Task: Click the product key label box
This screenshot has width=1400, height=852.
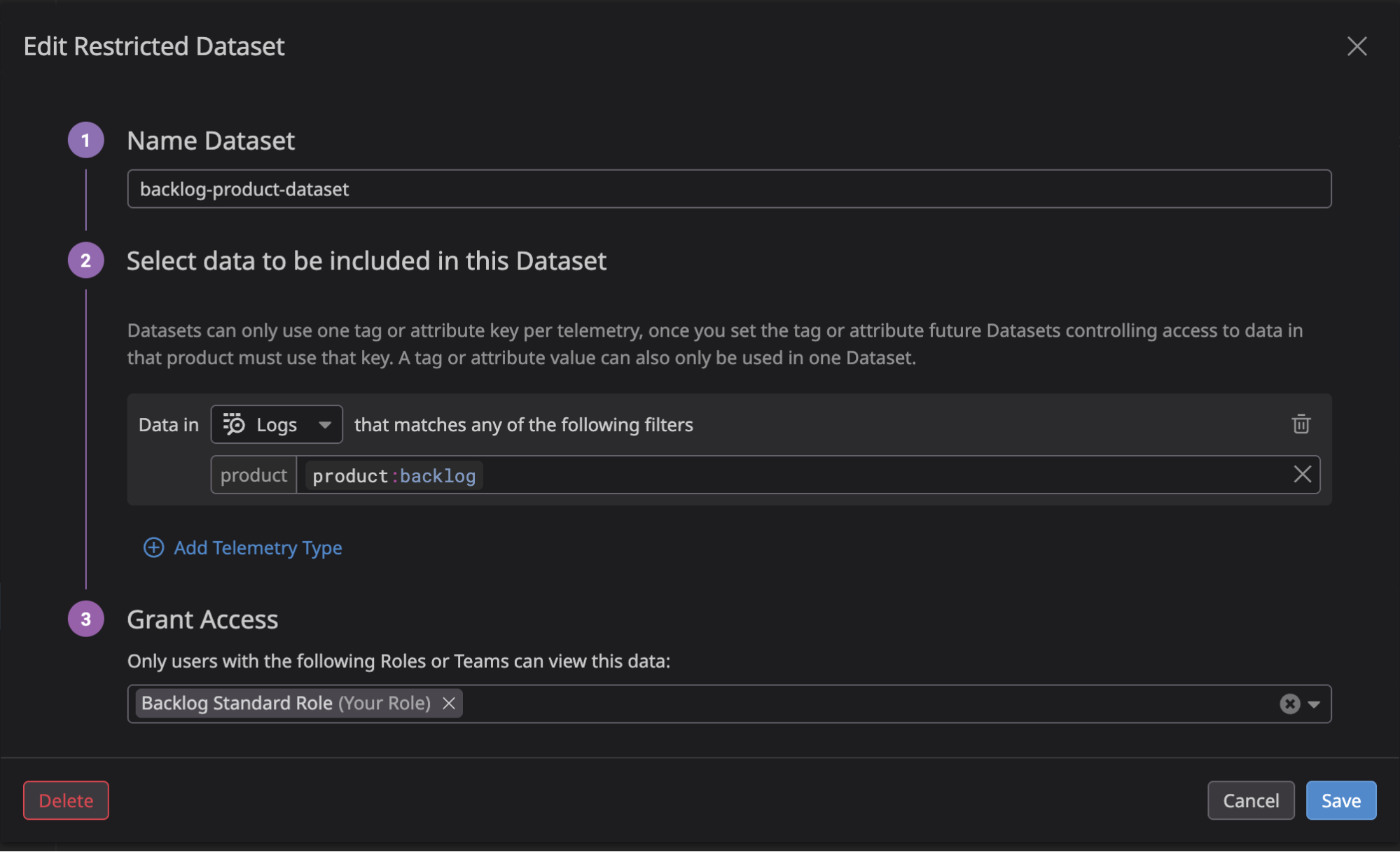Action: point(254,475)
